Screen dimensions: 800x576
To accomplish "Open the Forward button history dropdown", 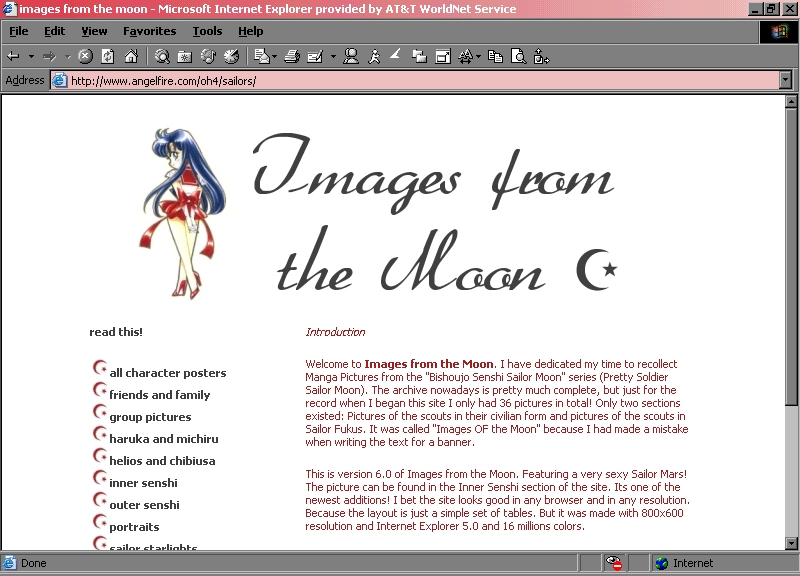I will point(67,57).
